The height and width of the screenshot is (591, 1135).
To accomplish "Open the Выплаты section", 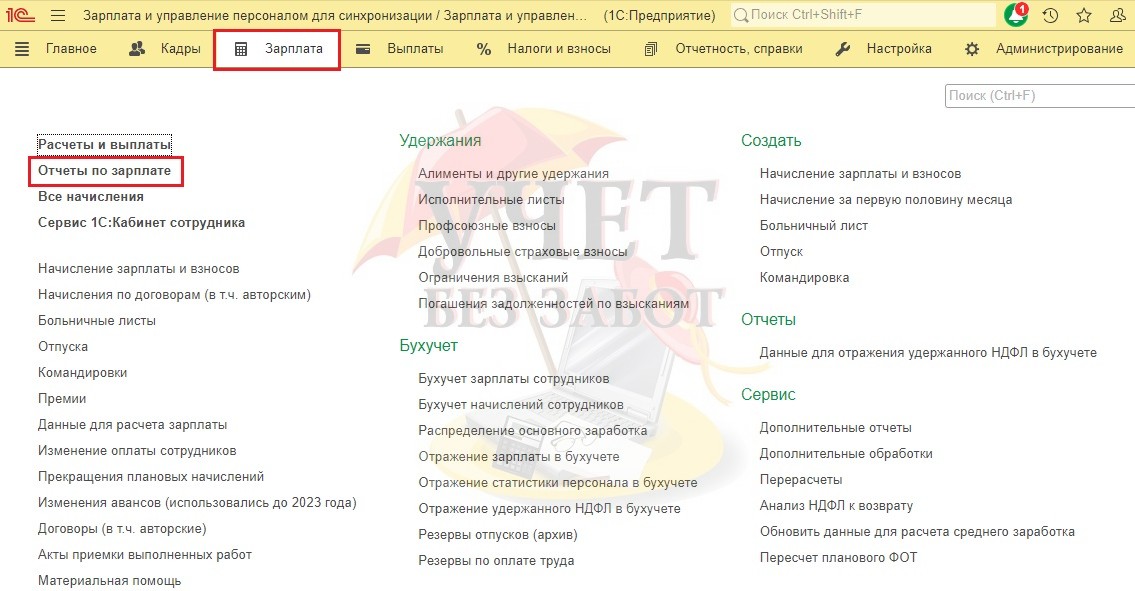I will (x=415, y=49).
